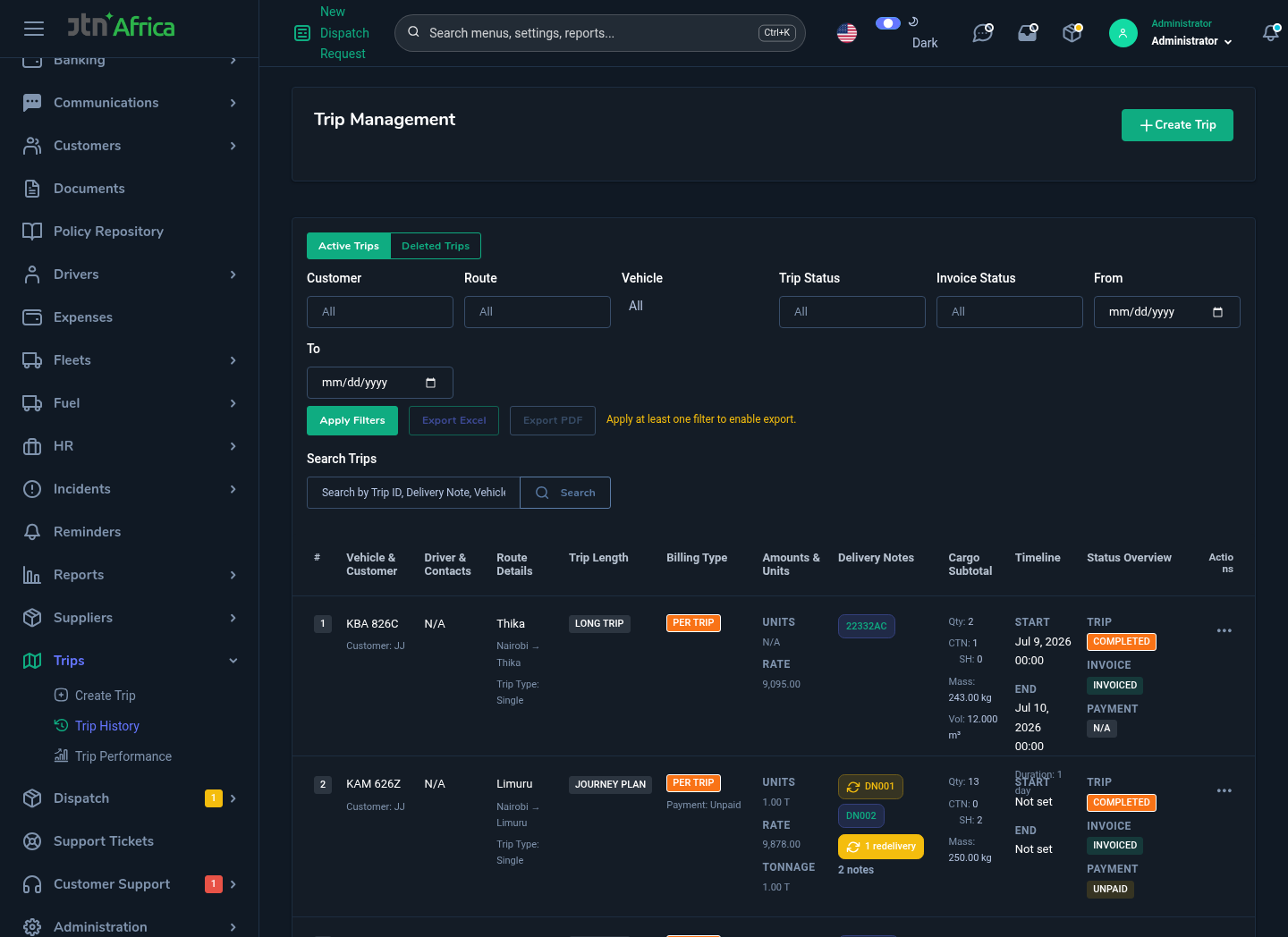
Task: Open the Invoice Status filter dropdown
Action: 1010,312
